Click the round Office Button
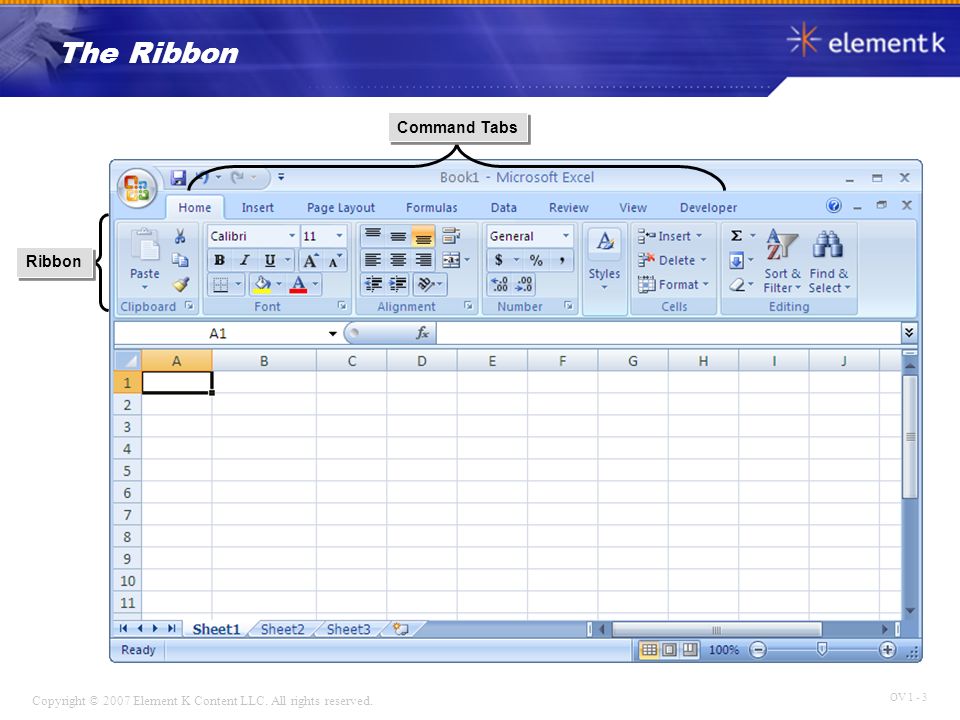Image resolution: width=960 pixels, height=720 pixels. click(137, 187)
